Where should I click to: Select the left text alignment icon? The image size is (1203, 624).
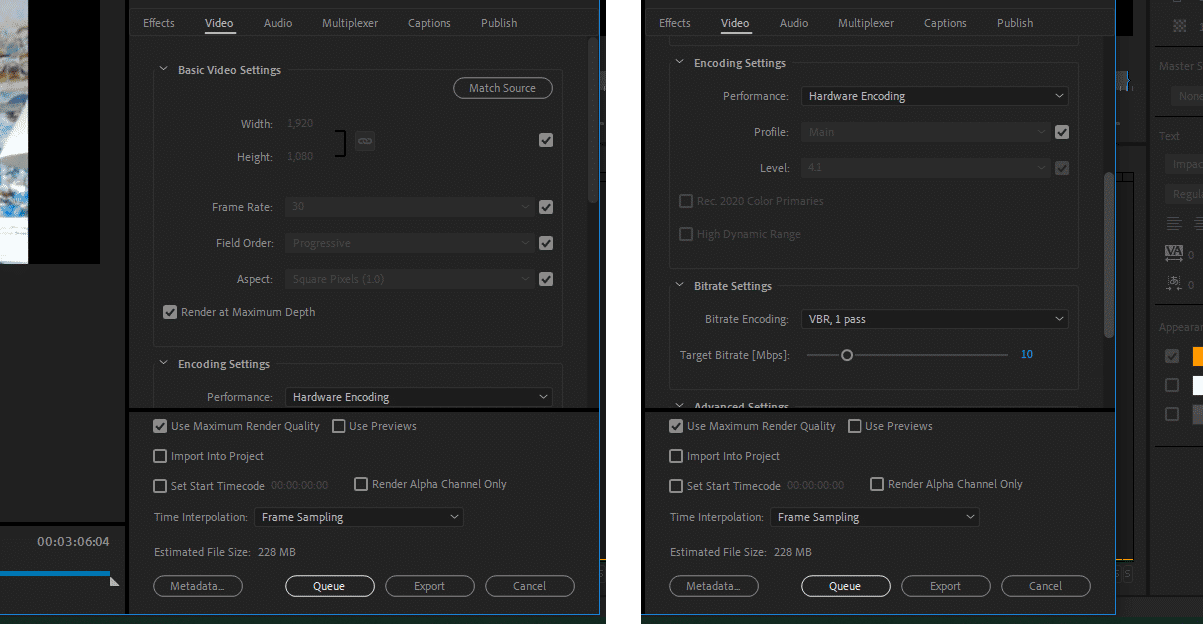click(x=1173, y=224)
